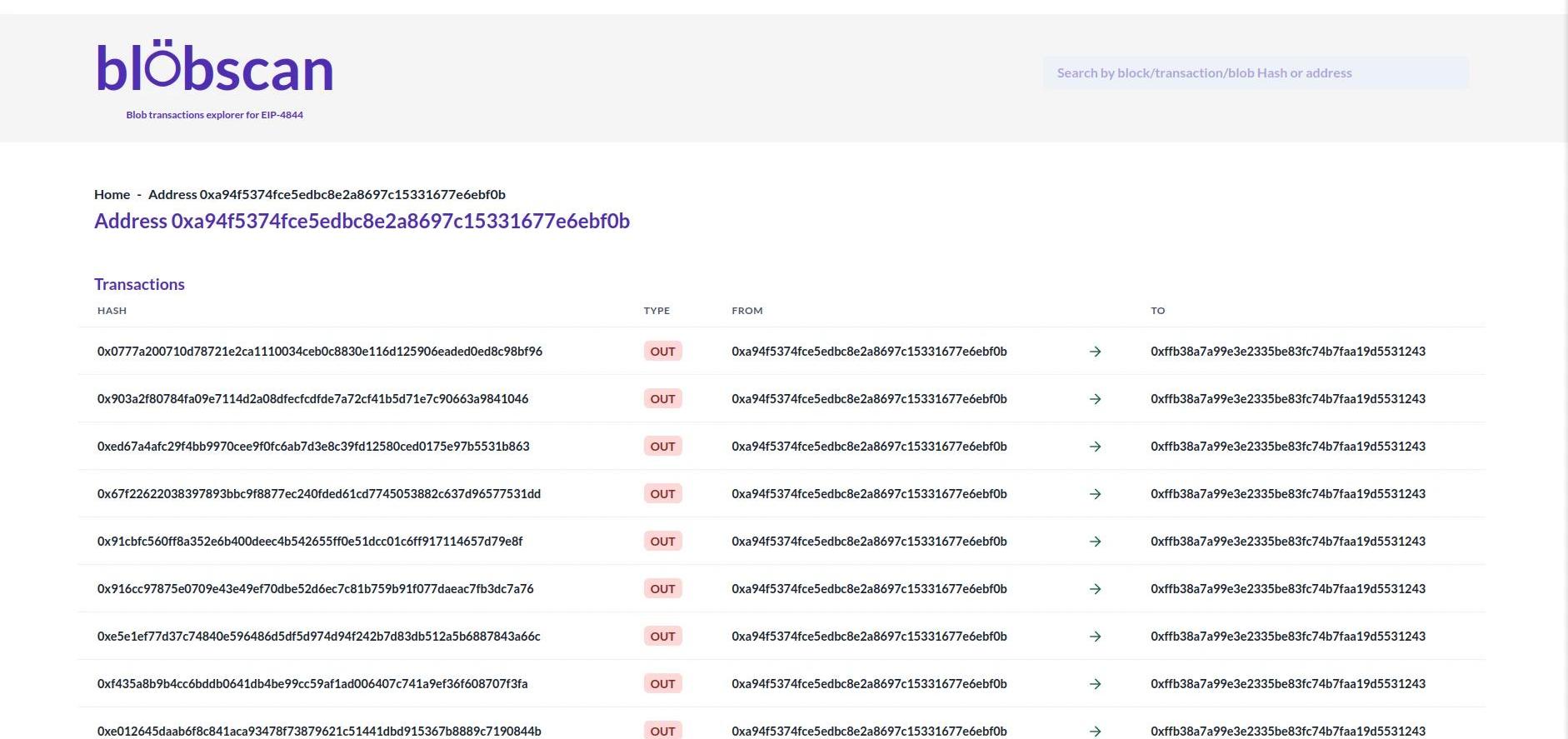The height and width of the screenshot is (739, 1568).
Task: Click OUT badge in 0xf435a8 row
Action: click(x=663, y=684)
